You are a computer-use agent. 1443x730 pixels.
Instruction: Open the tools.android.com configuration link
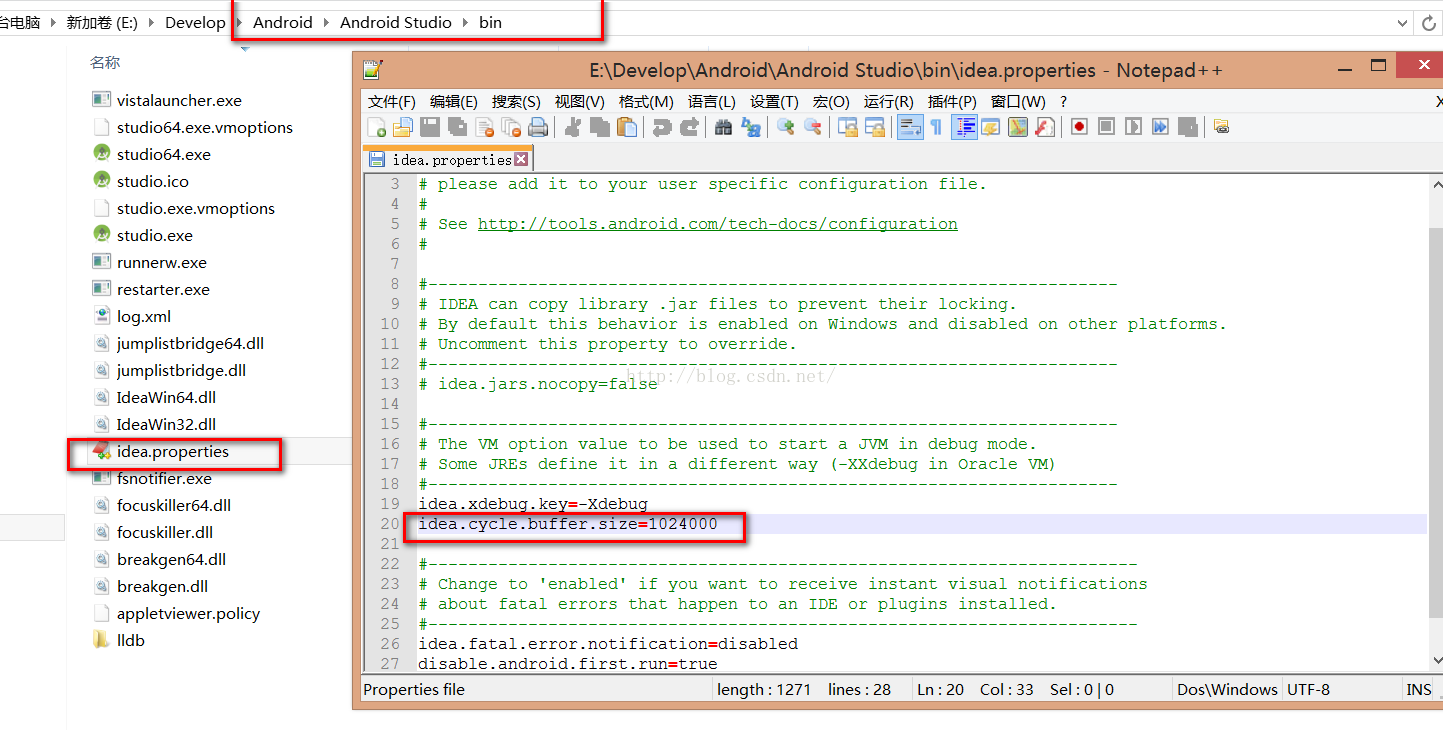[x=717, y=224]
